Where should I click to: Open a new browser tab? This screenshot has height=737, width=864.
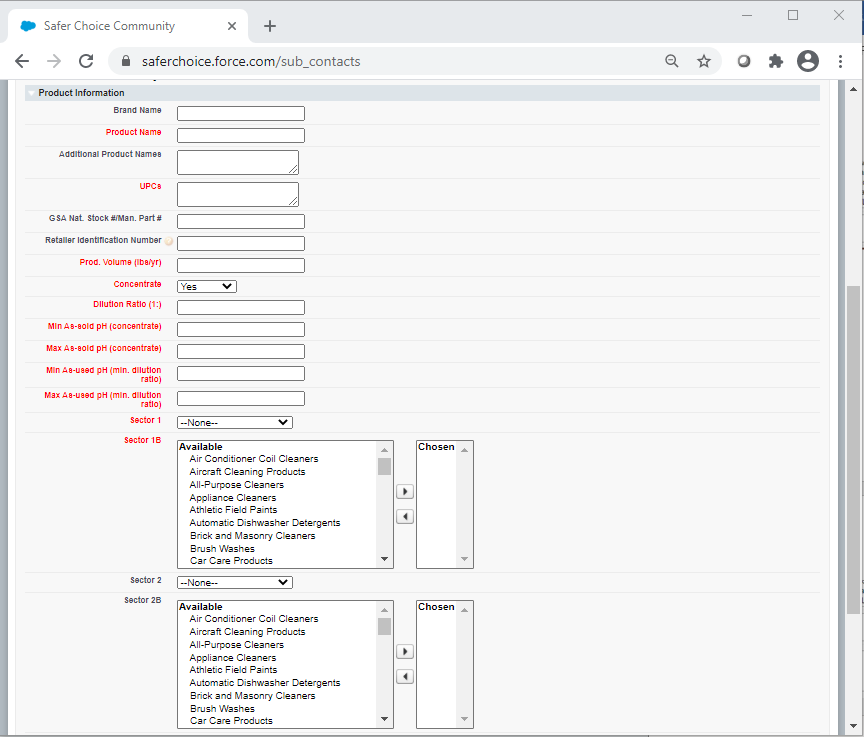pos(269,26)
